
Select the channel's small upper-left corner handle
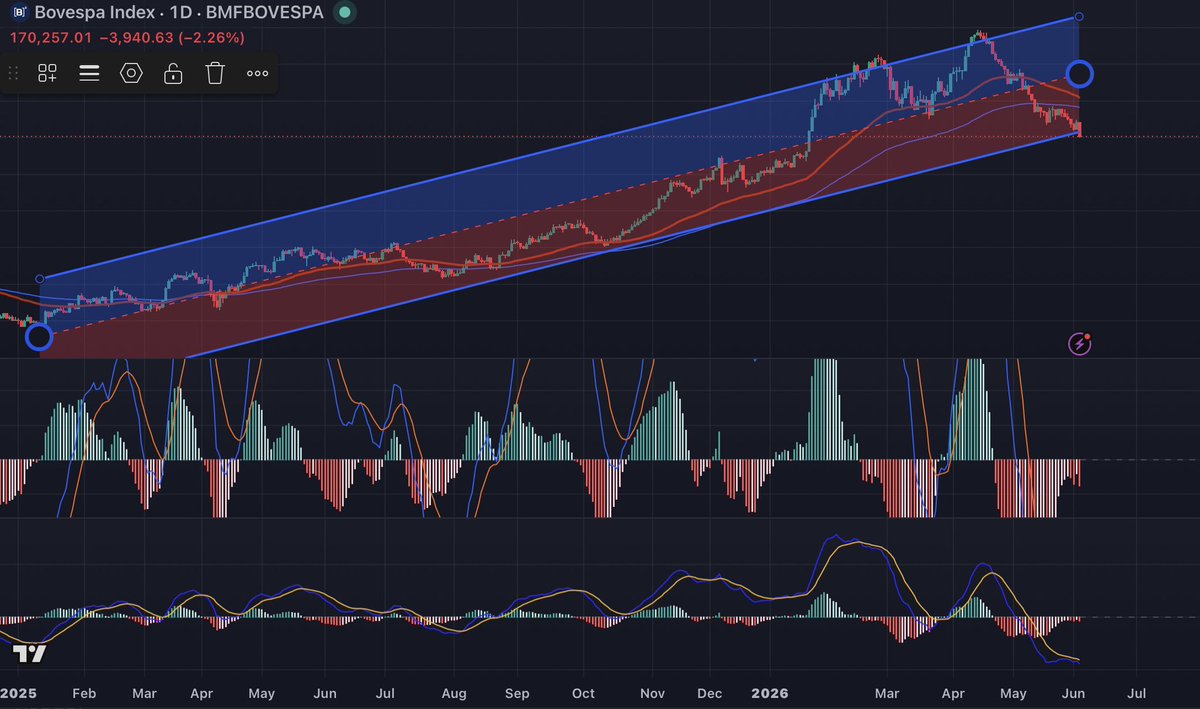coord(39,279)
